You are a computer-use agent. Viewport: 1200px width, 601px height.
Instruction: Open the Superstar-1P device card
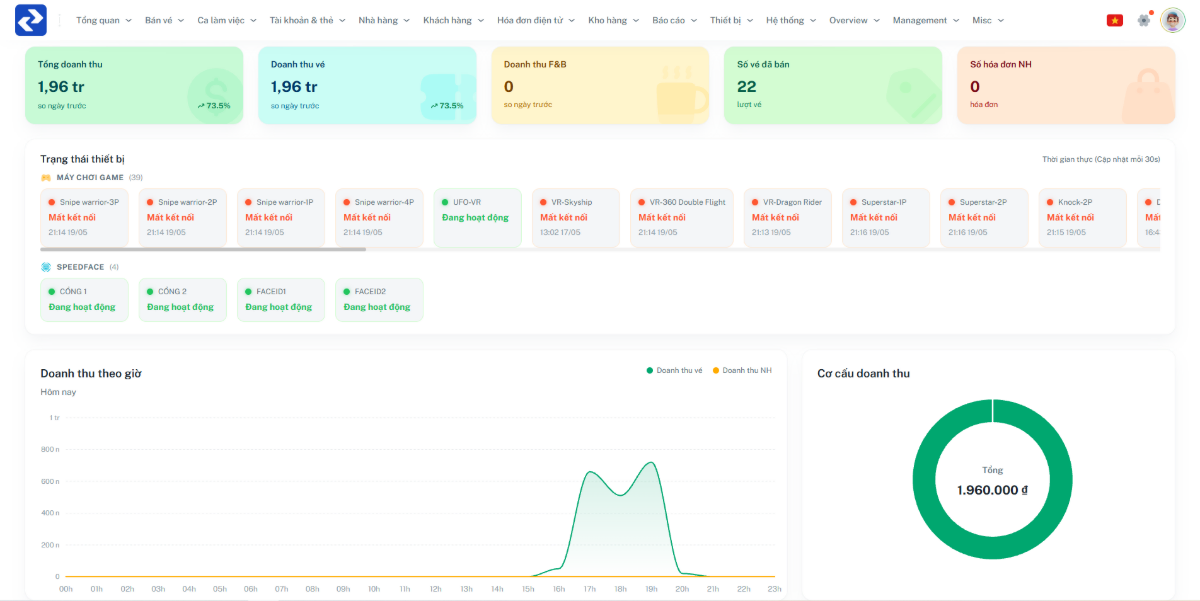click(x=886, y=217)
